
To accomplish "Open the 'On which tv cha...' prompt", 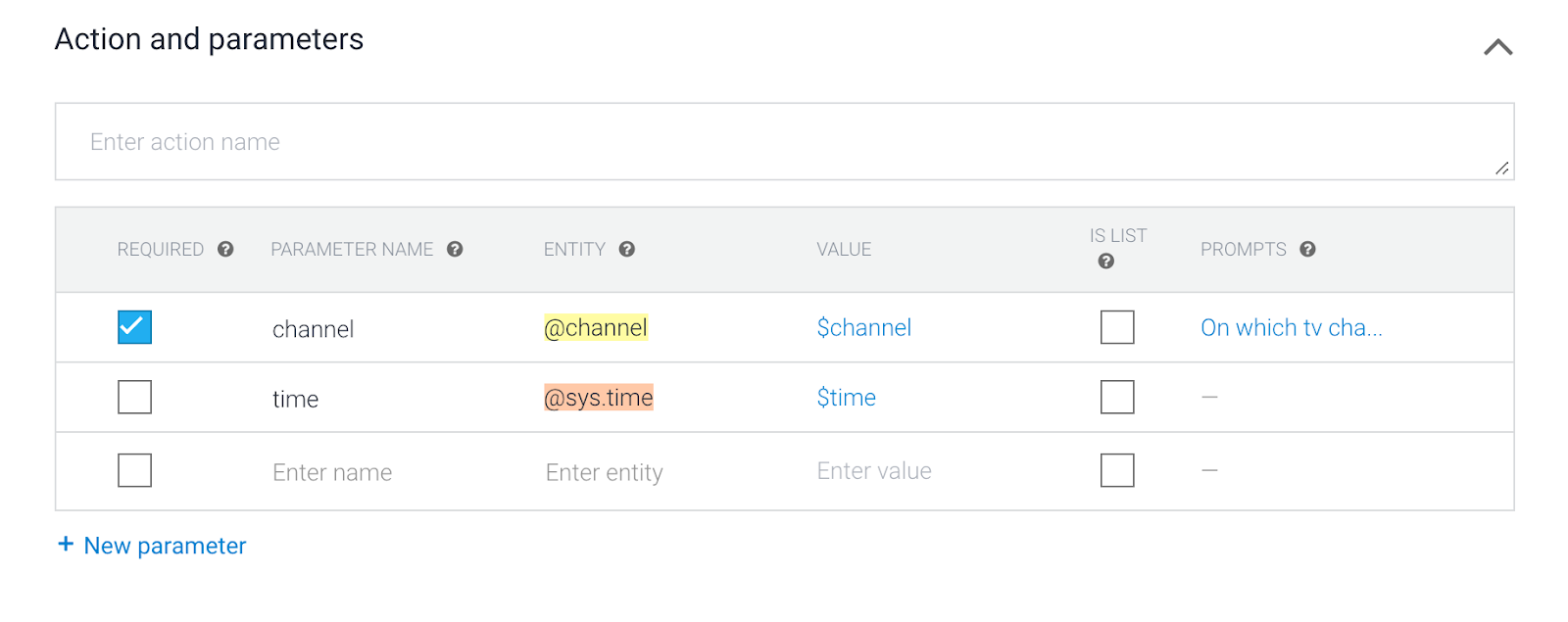I will point(1291,327).
